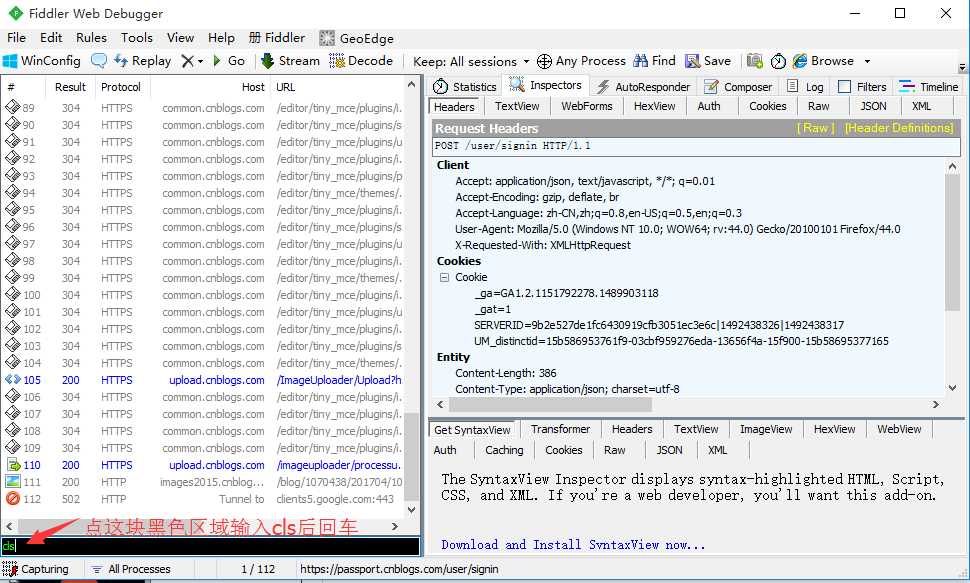This screenshot has width=970, height=583.
Task: Click All Processes filter in status bar
Action: 131,569
